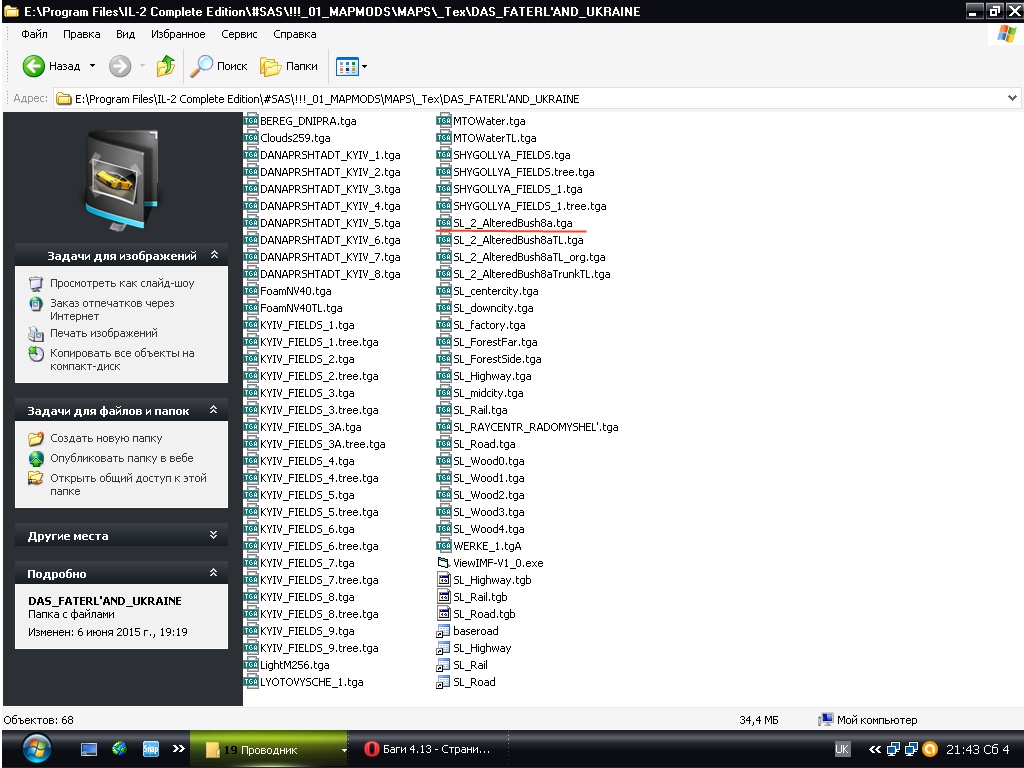1024x768 pixels.
Task: Expand Другие места panel
Action: click(213, 535)
